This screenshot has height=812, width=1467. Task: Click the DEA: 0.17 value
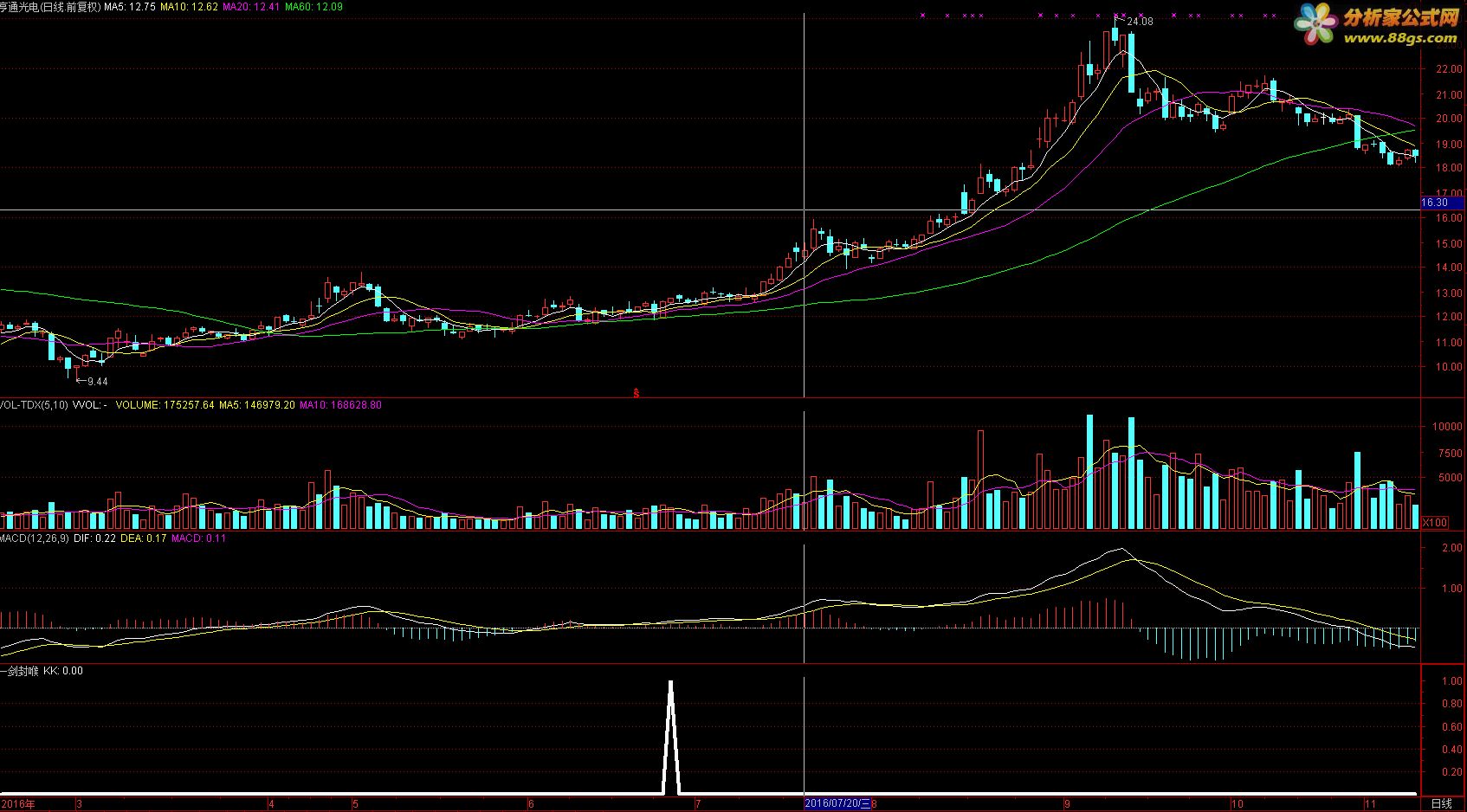click(143, 538)
